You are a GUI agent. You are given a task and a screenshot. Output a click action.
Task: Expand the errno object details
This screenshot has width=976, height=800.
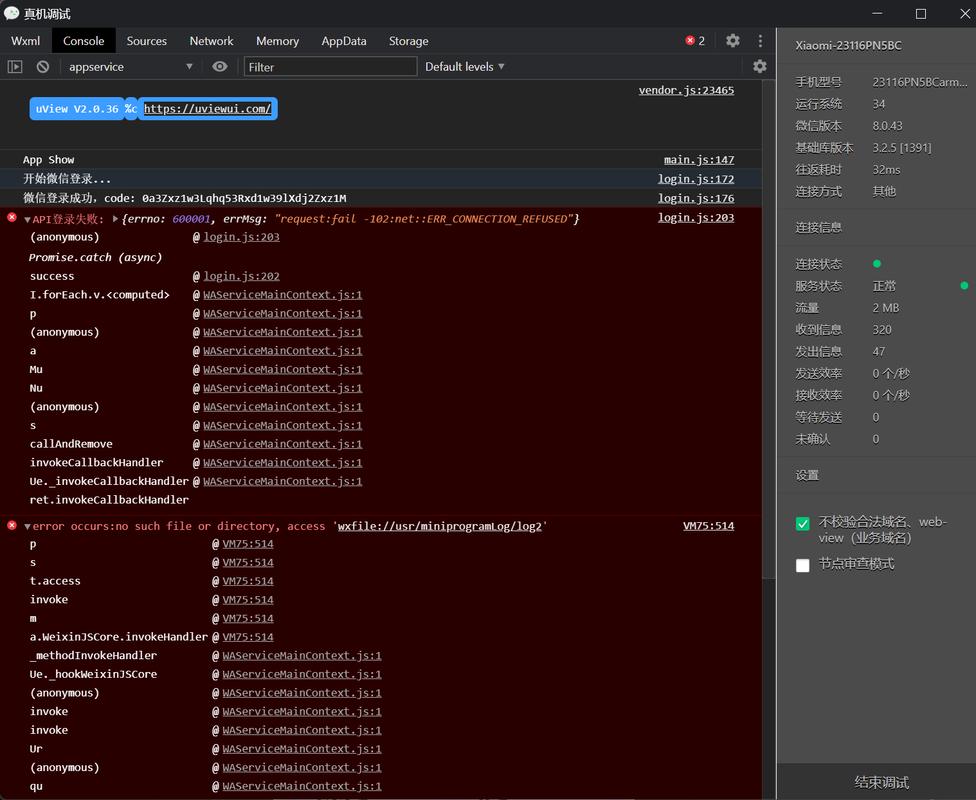coord(116,219)
